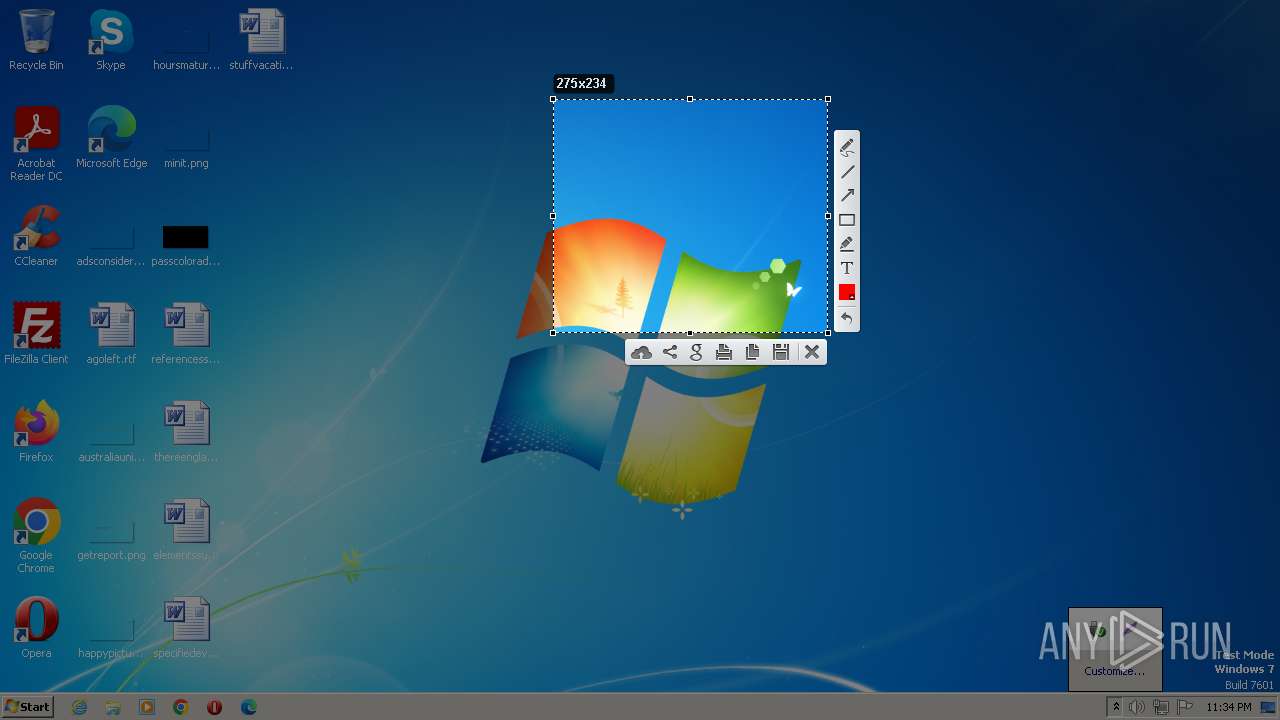Open the red color picker swatch
Screen dimensions: 1280x720
[847, 292]
